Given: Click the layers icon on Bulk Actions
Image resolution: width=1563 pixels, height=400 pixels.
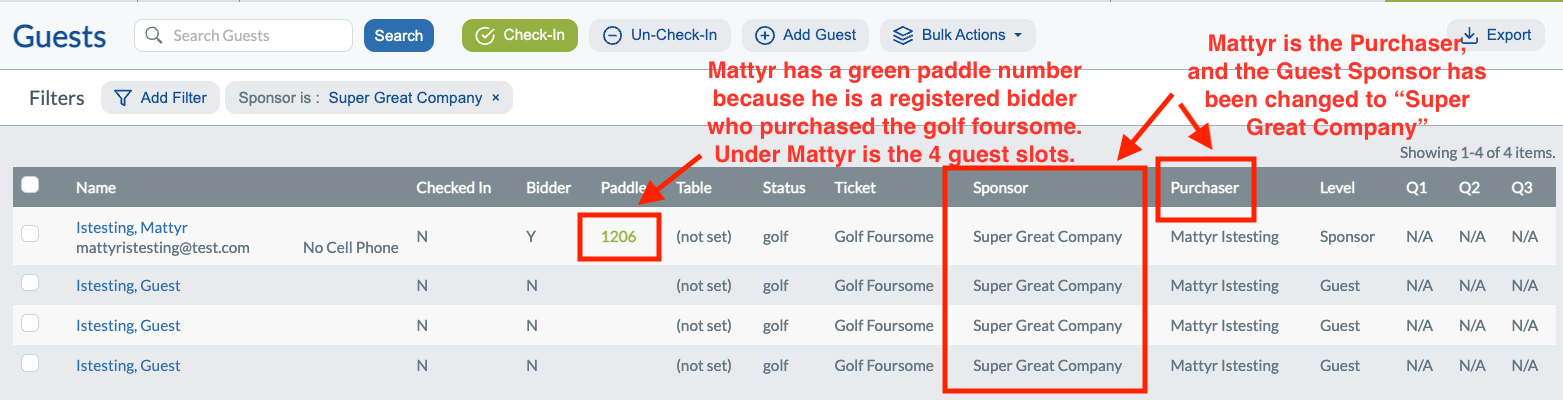Looking at the screenshot, I should (x=903, y=35).
